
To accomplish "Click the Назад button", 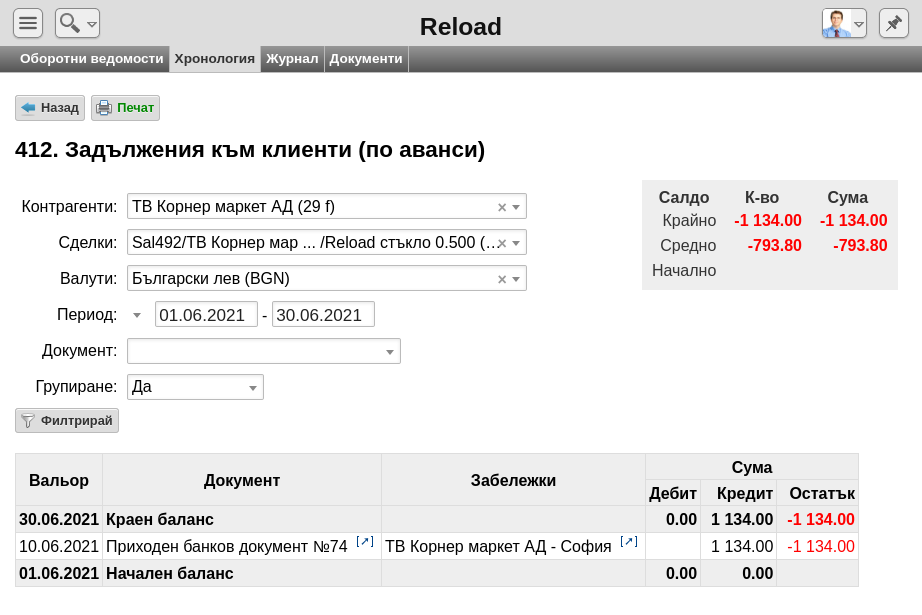I will 50,108.
